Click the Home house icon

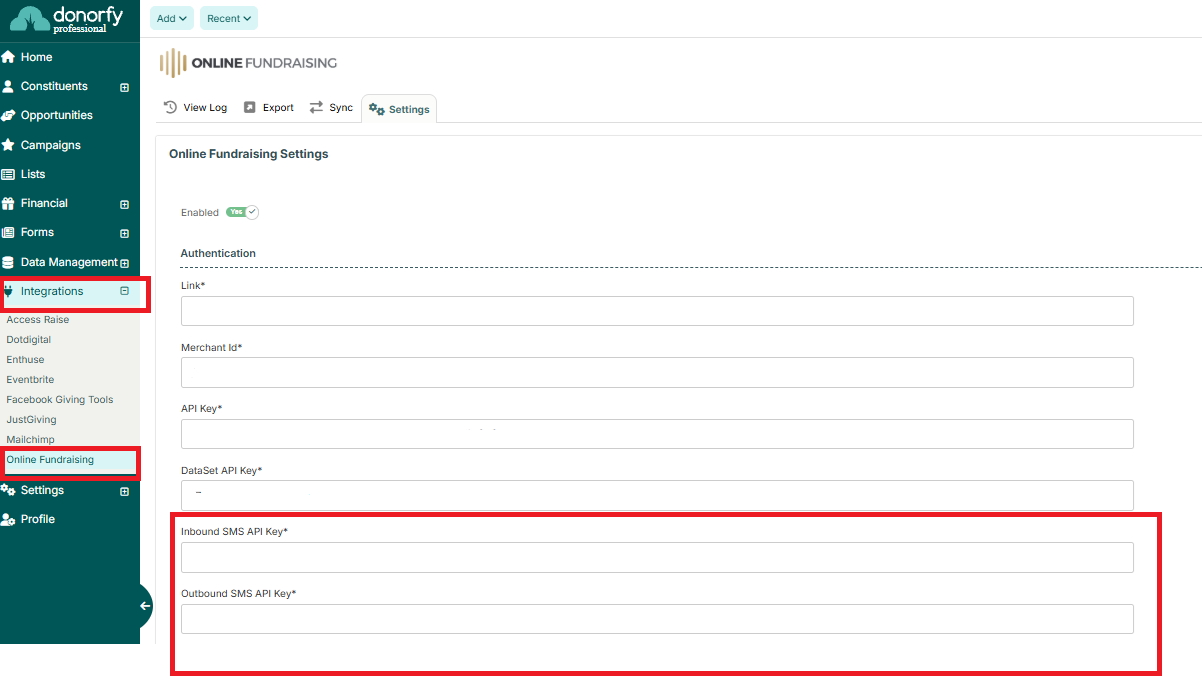[8, 57]
